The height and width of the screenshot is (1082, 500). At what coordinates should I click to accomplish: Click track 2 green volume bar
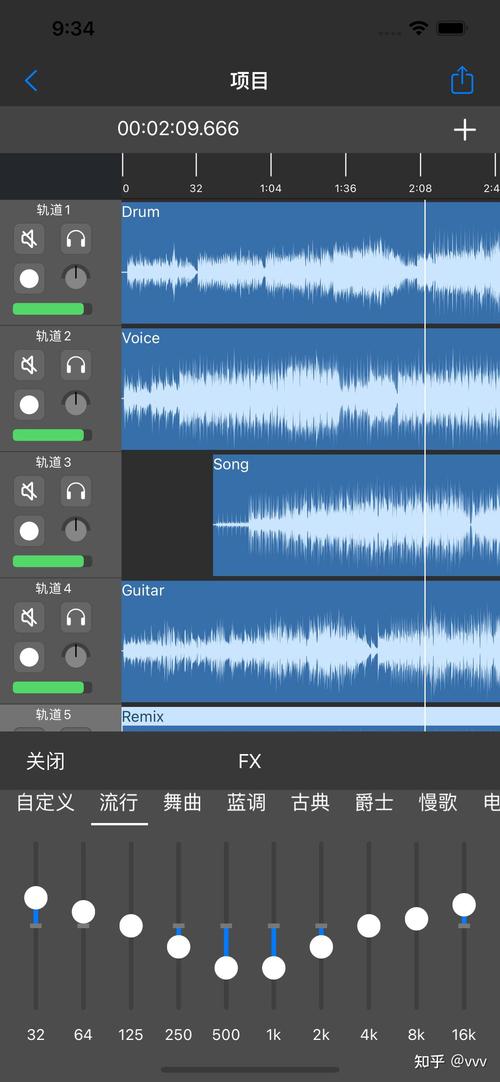52,435
